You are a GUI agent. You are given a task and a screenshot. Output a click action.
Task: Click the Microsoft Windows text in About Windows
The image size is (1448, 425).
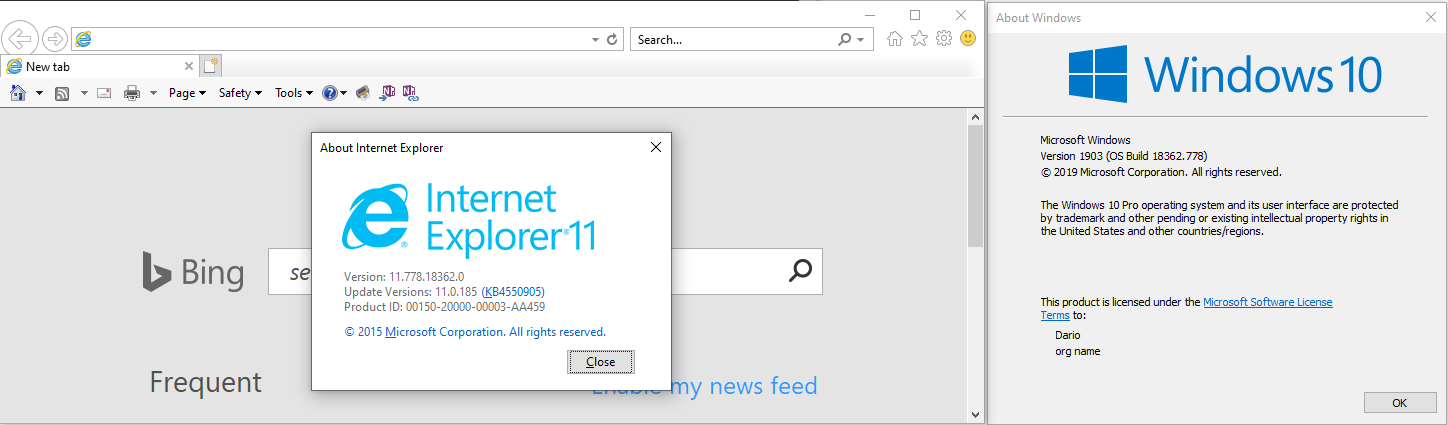click(1085, 140)
